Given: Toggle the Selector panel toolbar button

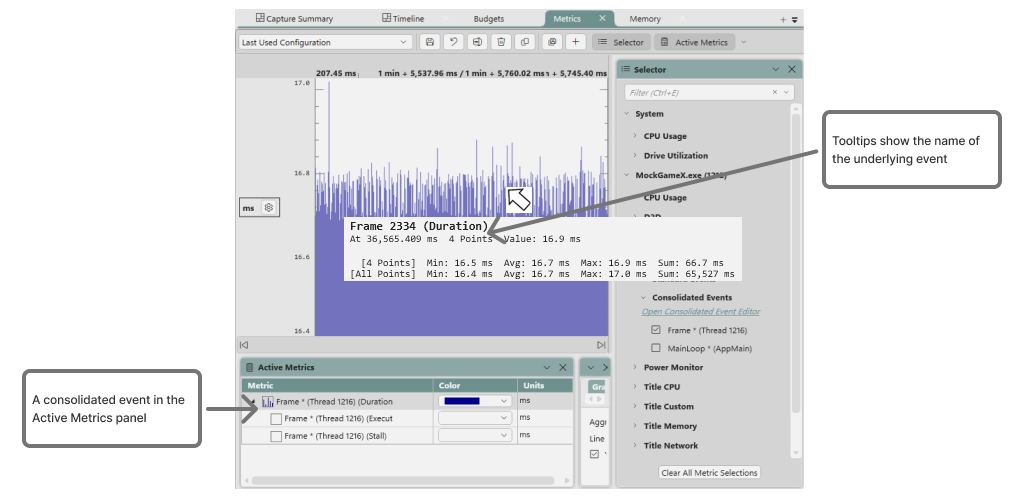Looking at the screenshot, I should pos(621,42).
